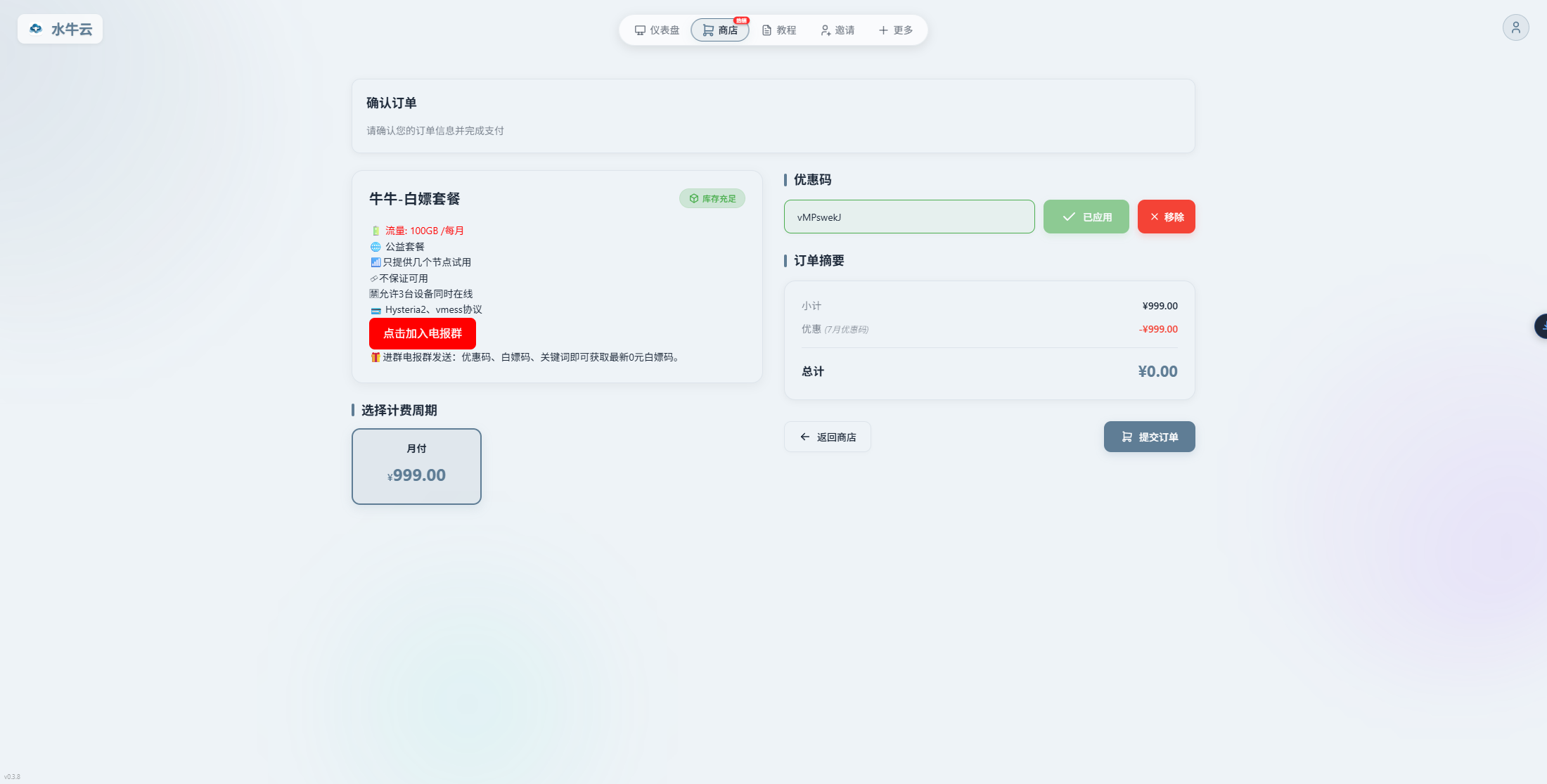Screen dimensions: 1547x784
Task: Click the 7月优惠码 coupon label
Action: [846, 329]
